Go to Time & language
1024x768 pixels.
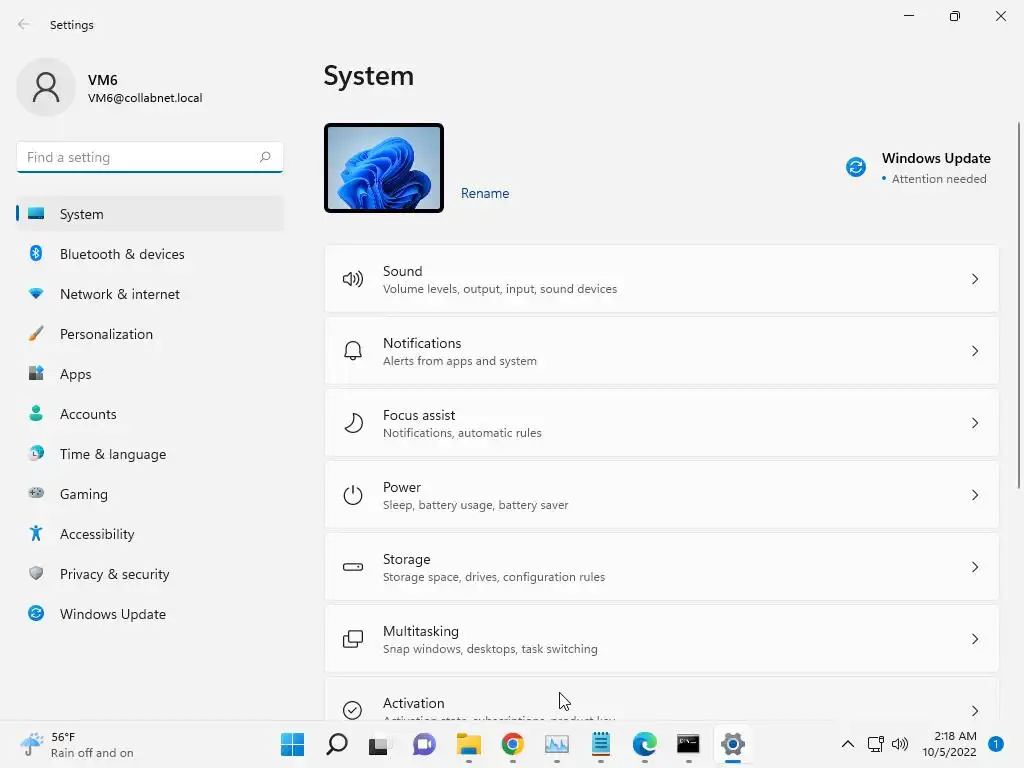150,454
